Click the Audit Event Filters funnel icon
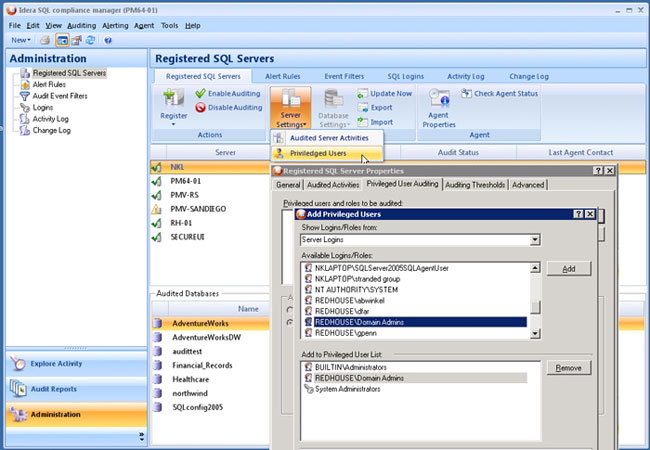 coord(25,96)
